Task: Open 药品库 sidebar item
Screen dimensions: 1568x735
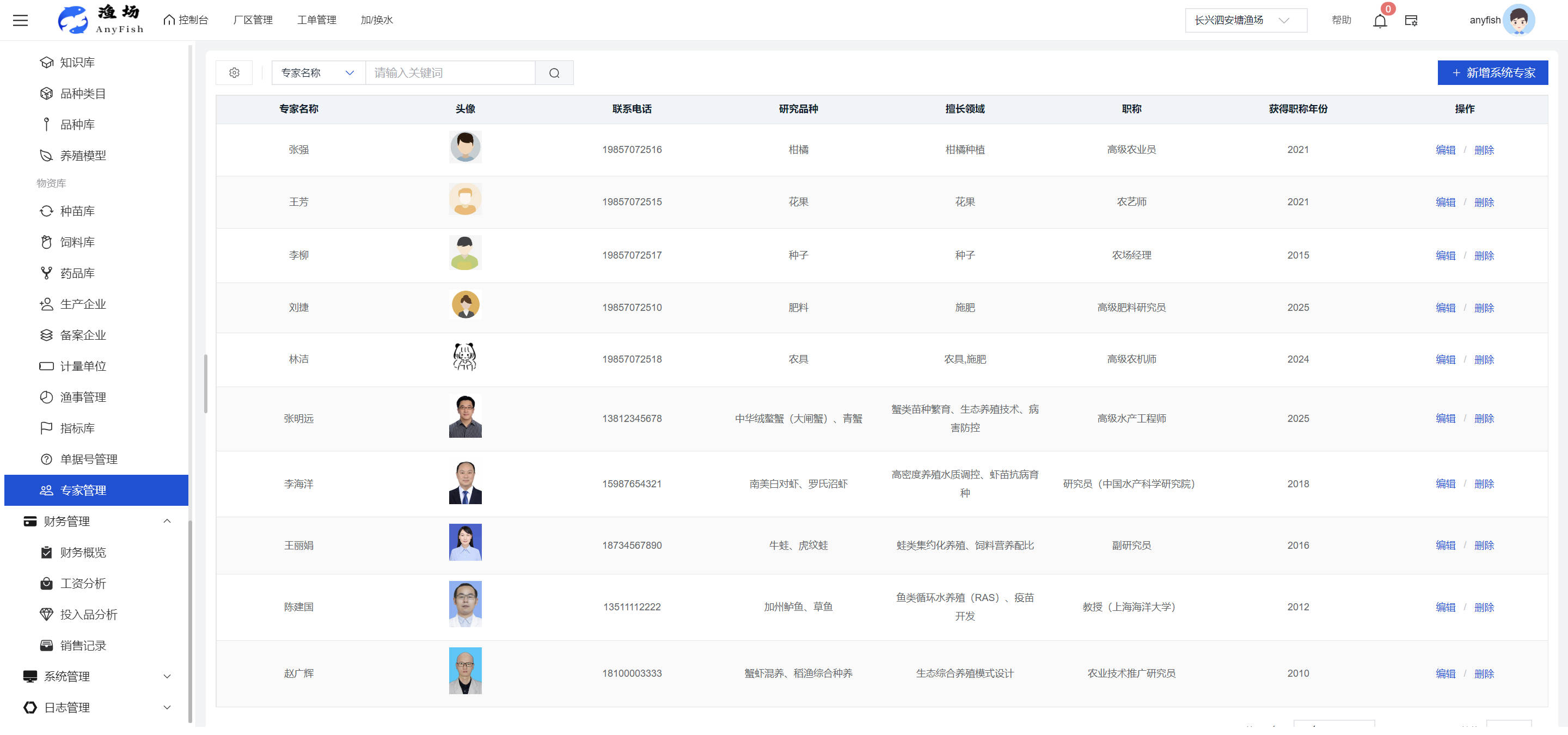Action: (x=77, y=273)
